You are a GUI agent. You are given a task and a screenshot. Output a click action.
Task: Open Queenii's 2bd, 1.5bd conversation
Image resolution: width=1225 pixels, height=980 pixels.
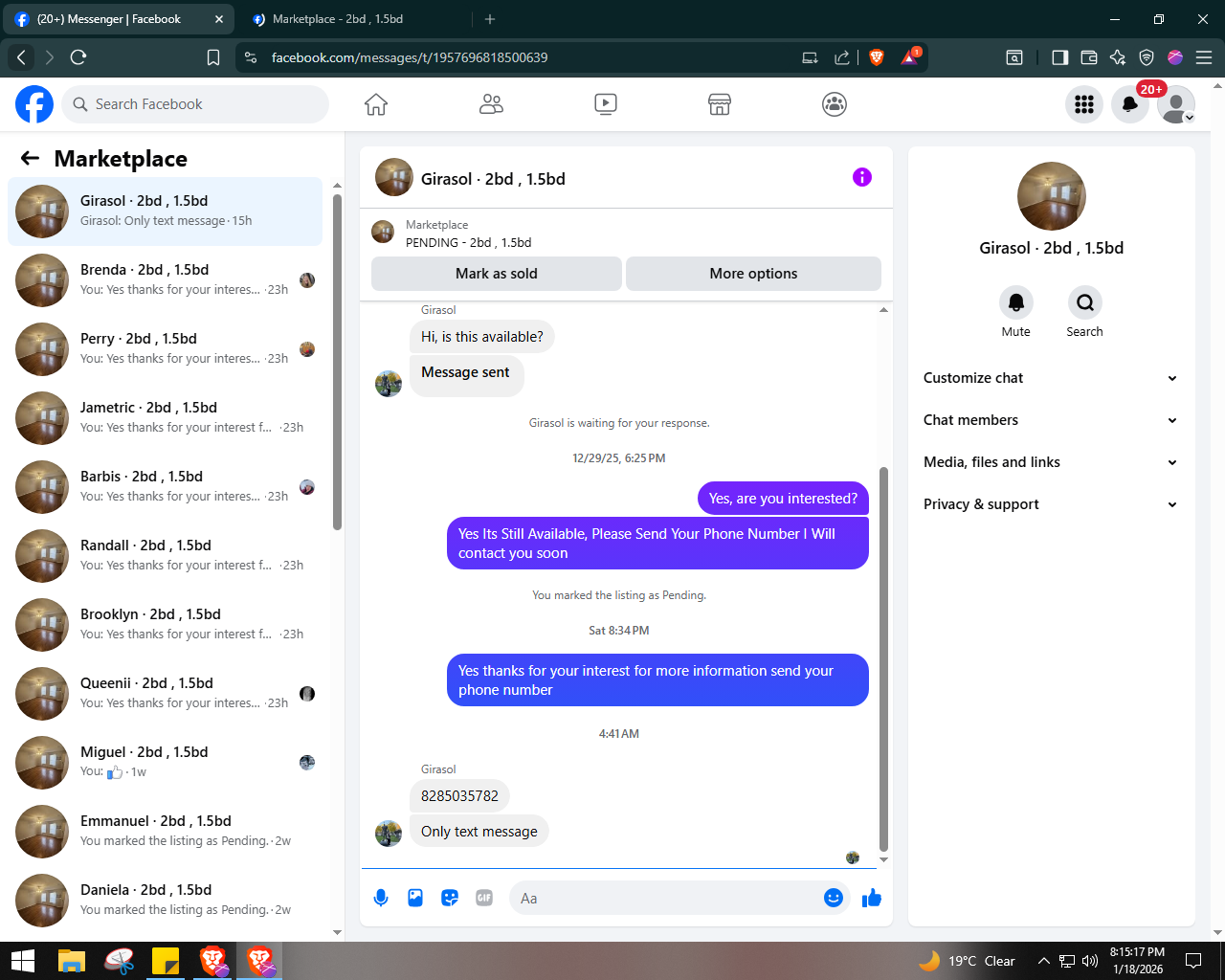click(165, 694)
